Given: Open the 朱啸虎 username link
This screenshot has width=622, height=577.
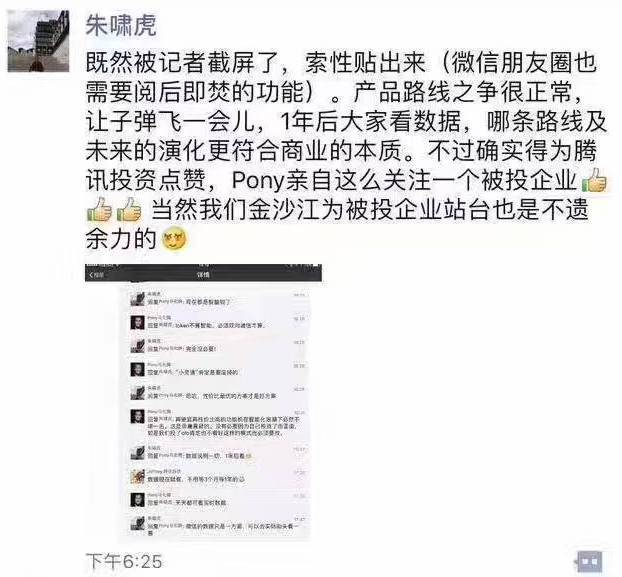Looking at the screenshot, I should click(121, 25).
